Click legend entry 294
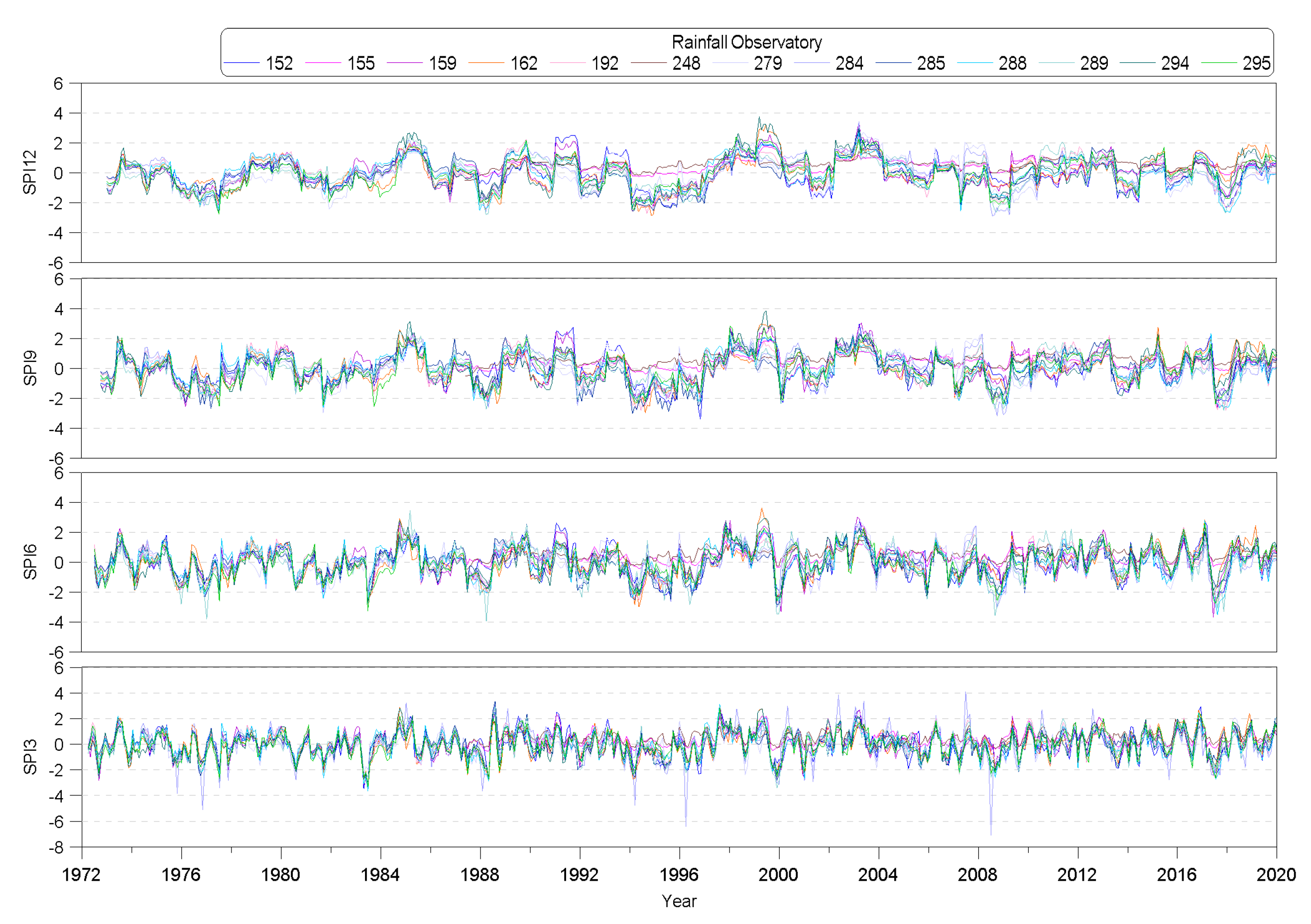The image size is (1311, 924). [1175, 63]
